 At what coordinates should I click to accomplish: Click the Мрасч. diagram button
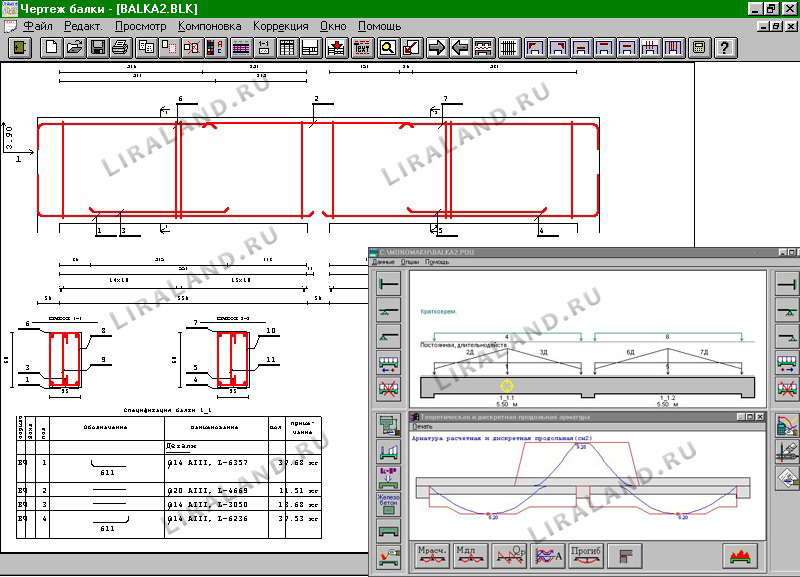[x=430, y=553]
